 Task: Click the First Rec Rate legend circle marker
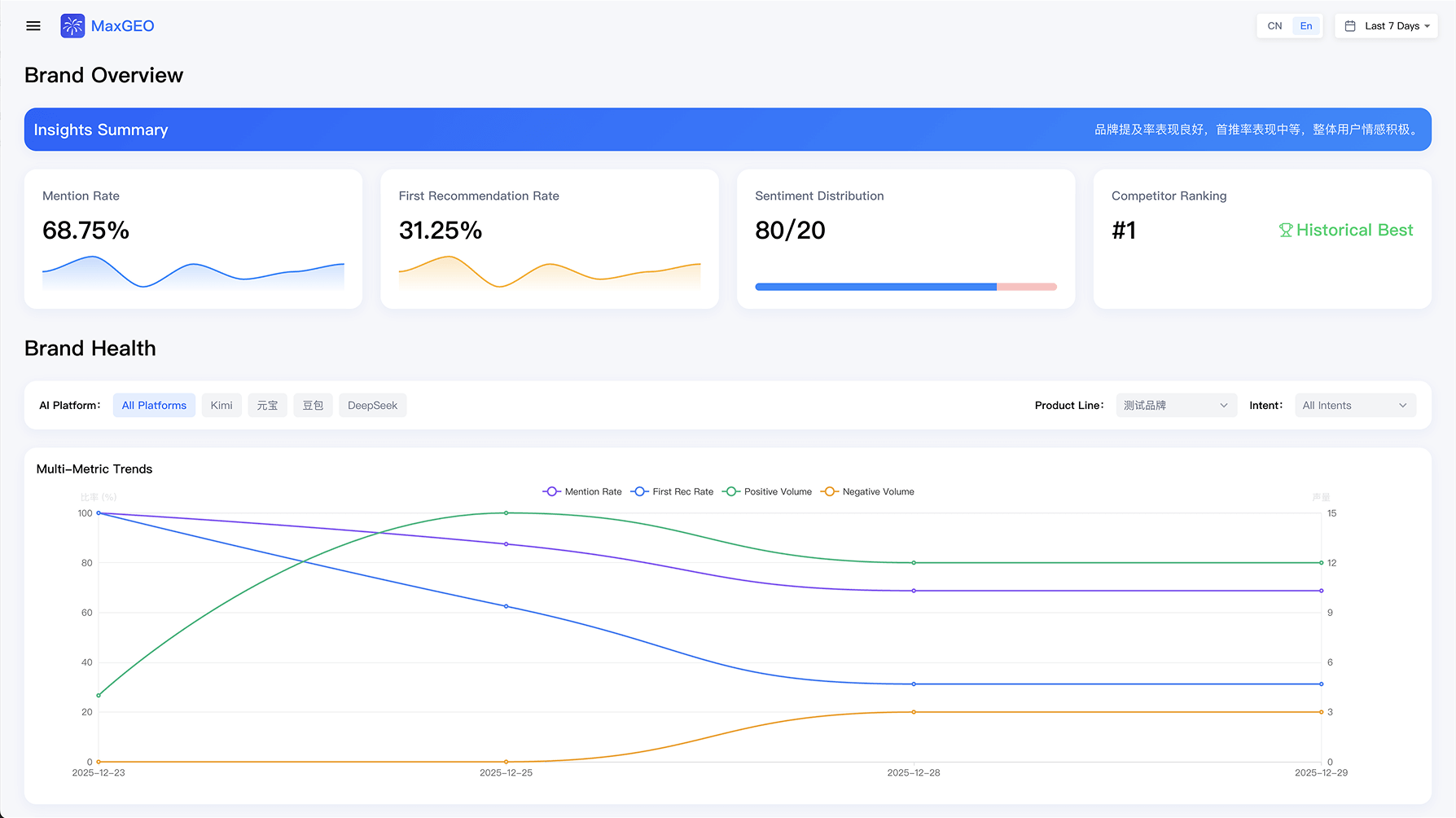tap(640, 491)
